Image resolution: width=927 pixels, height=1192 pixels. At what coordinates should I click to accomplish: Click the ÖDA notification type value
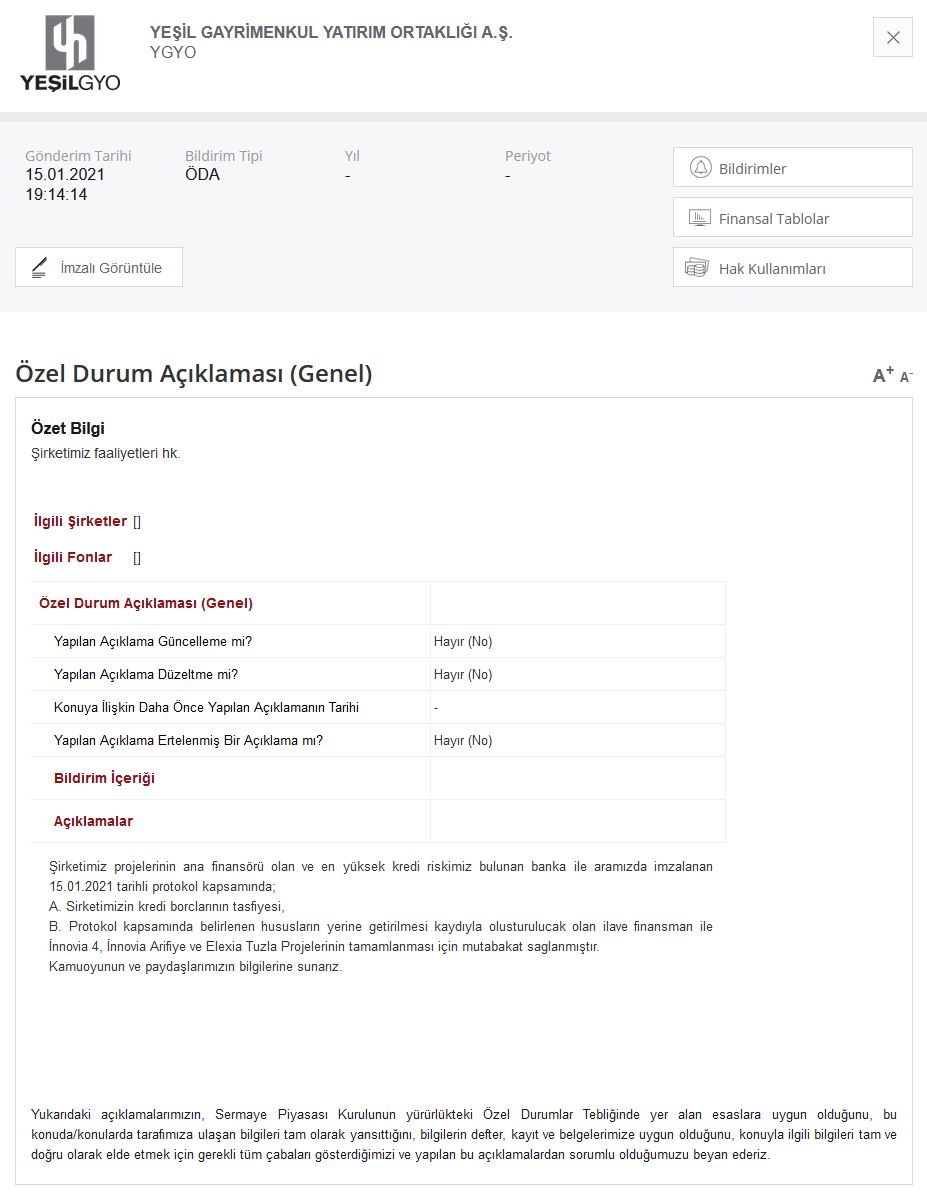(202, 175)
